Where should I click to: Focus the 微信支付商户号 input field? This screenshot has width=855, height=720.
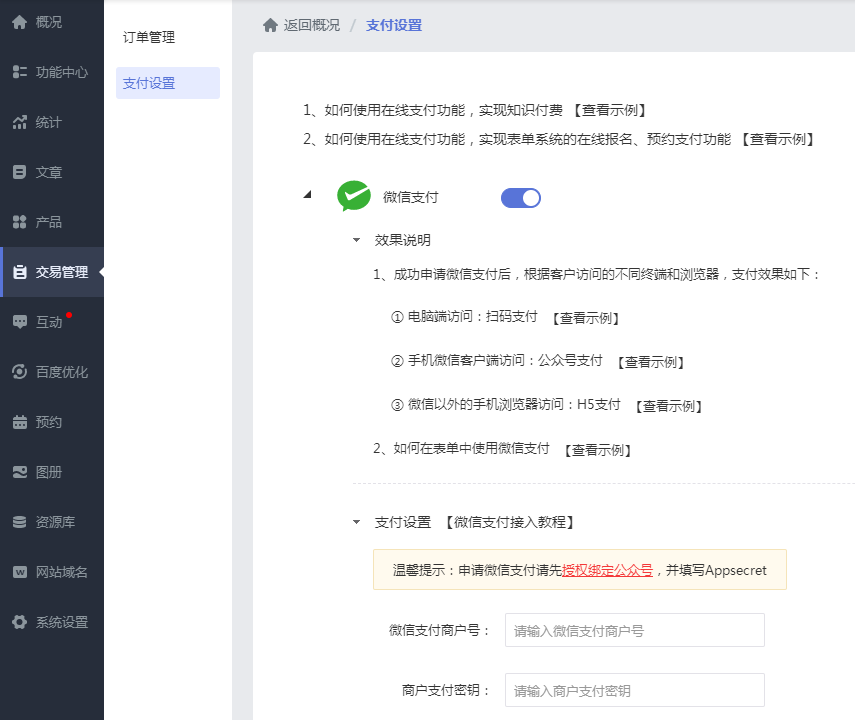pyautogui.click(x=635, y=631)
